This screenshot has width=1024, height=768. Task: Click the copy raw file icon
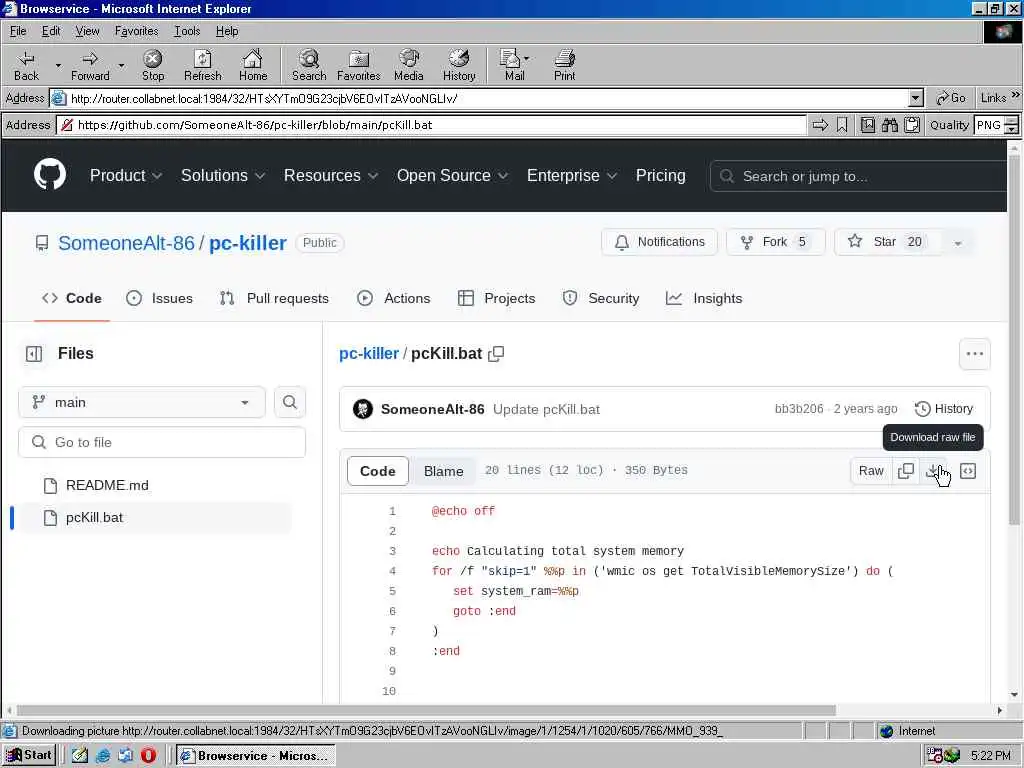coord(906,471)
